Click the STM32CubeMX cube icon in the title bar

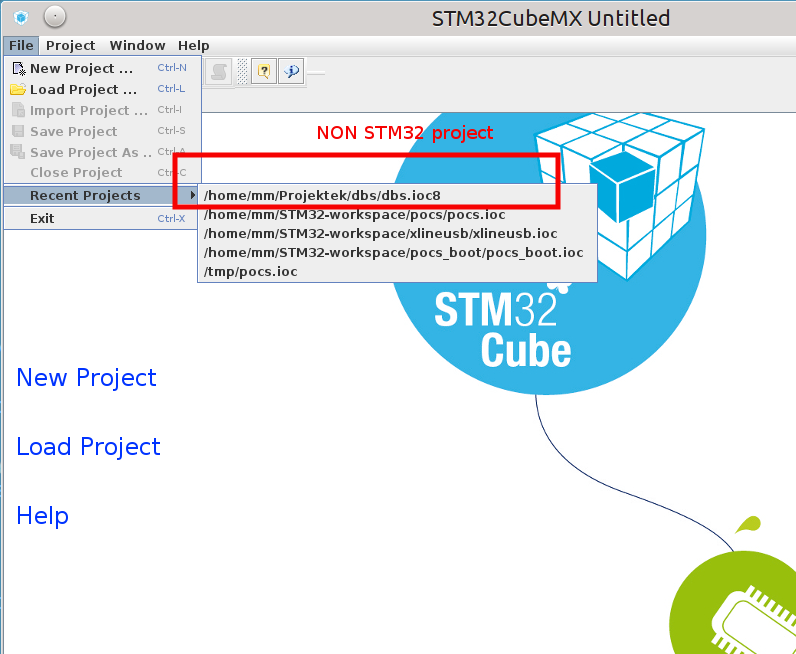tap(21, 18)
